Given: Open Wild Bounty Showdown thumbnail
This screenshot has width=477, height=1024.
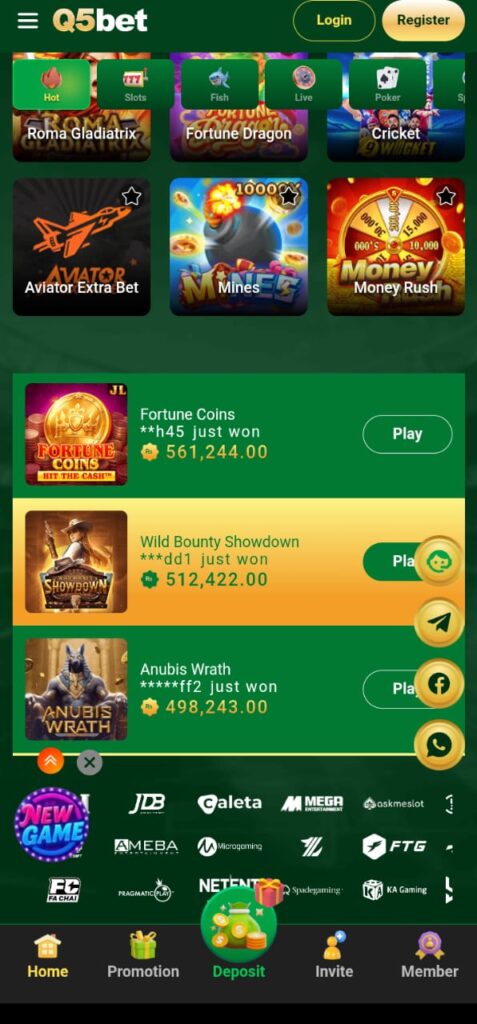Looking at the screenshot, I should pos(76,562).
